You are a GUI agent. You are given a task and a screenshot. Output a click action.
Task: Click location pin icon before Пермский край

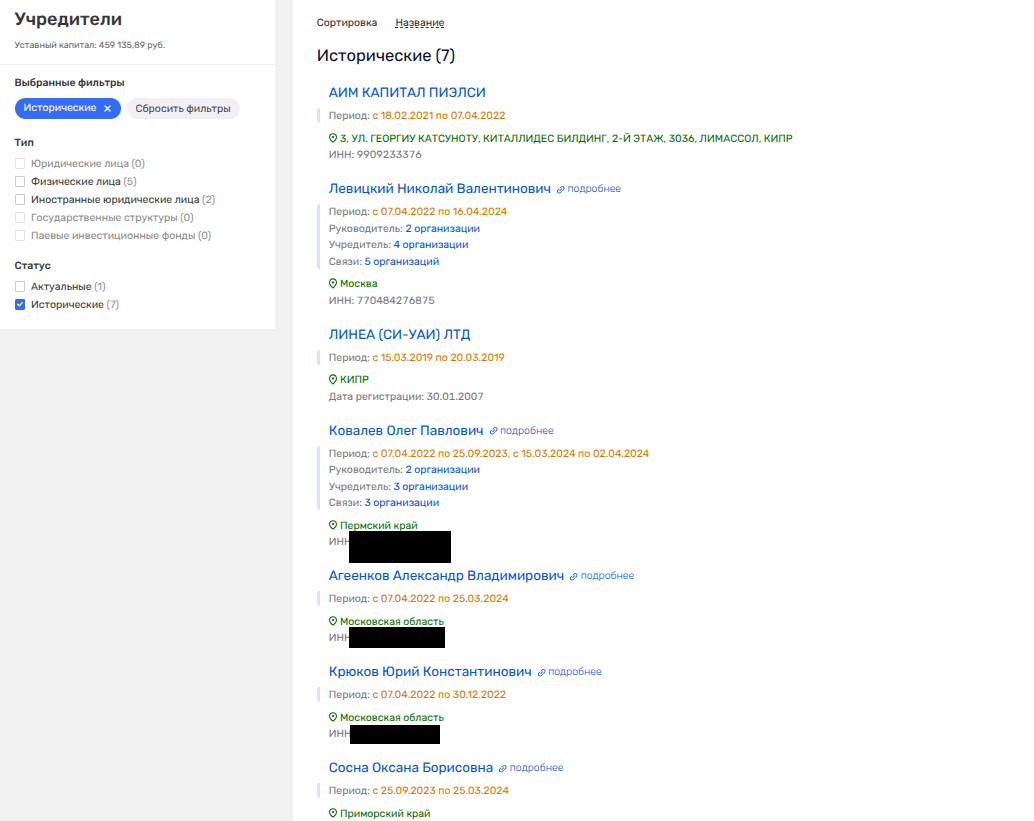(x=333, y=525)
